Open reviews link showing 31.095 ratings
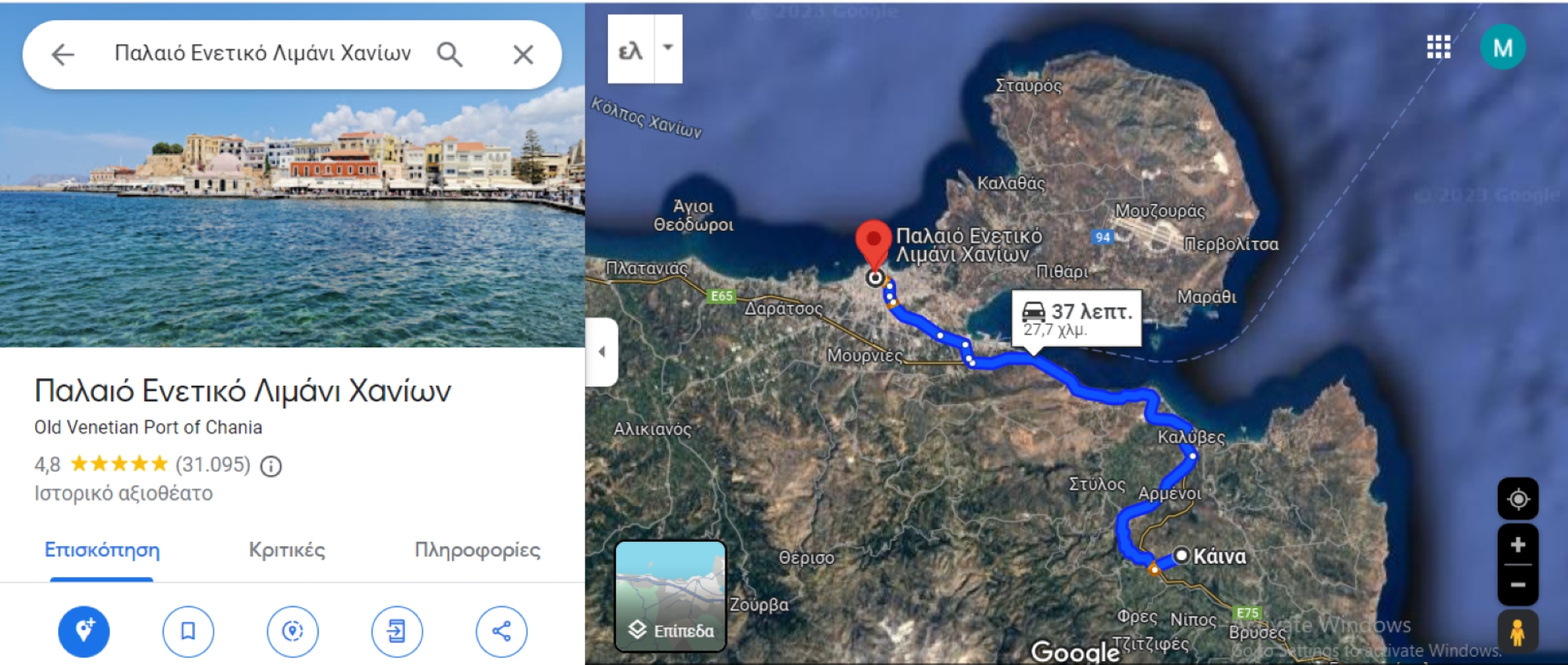 [x=213, y=465]
